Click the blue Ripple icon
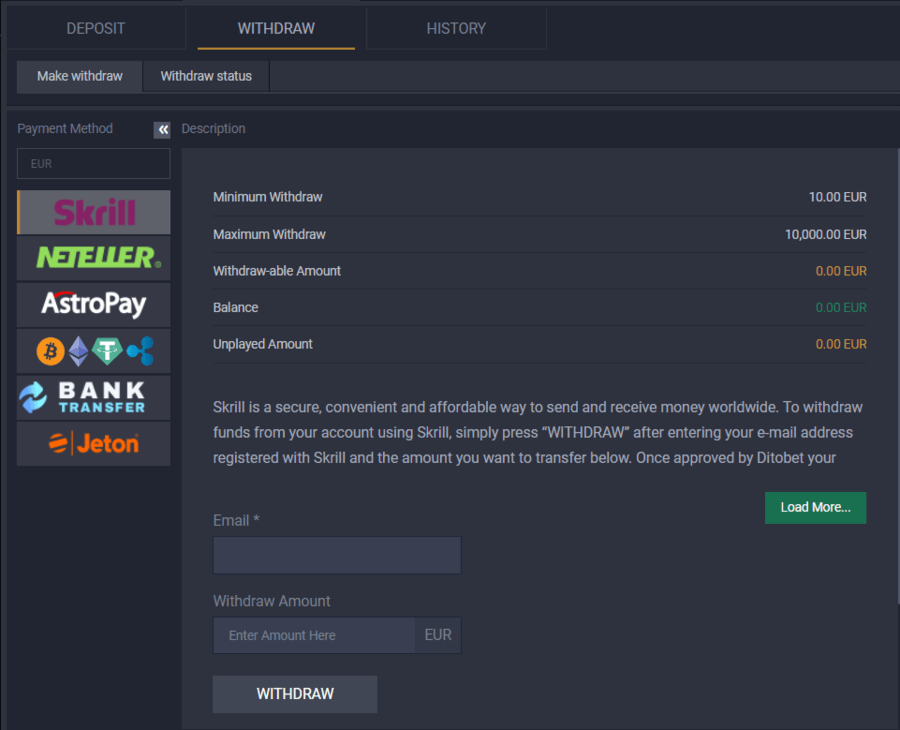Image resolution: width=900 pixels, height=730 pixels. pos(139,351)
